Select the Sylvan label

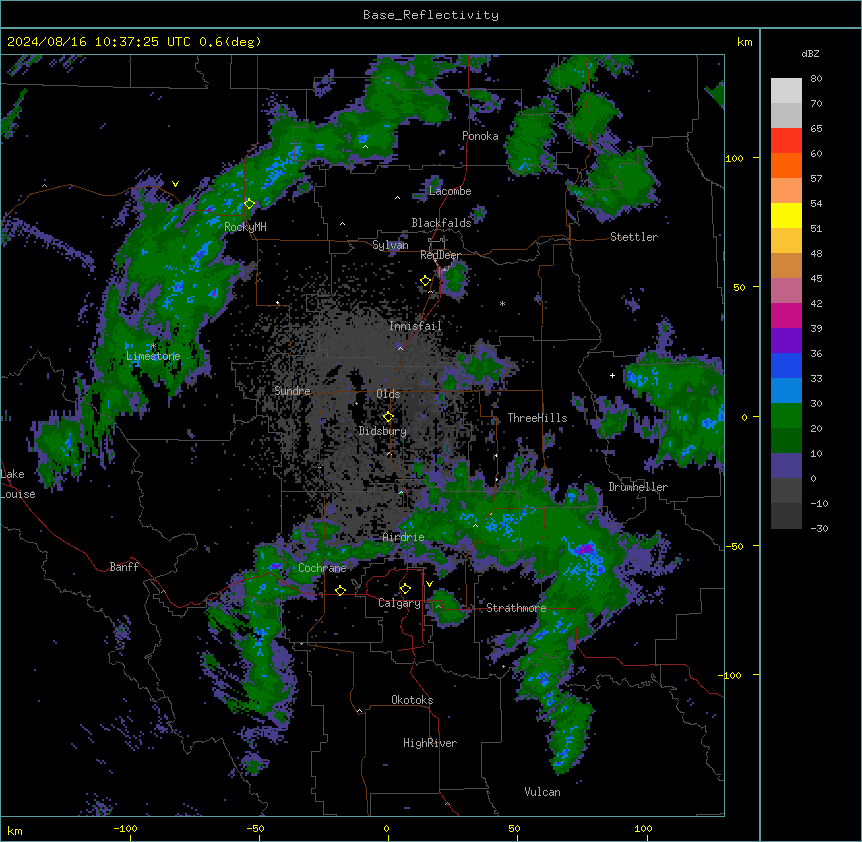point(390,245)
